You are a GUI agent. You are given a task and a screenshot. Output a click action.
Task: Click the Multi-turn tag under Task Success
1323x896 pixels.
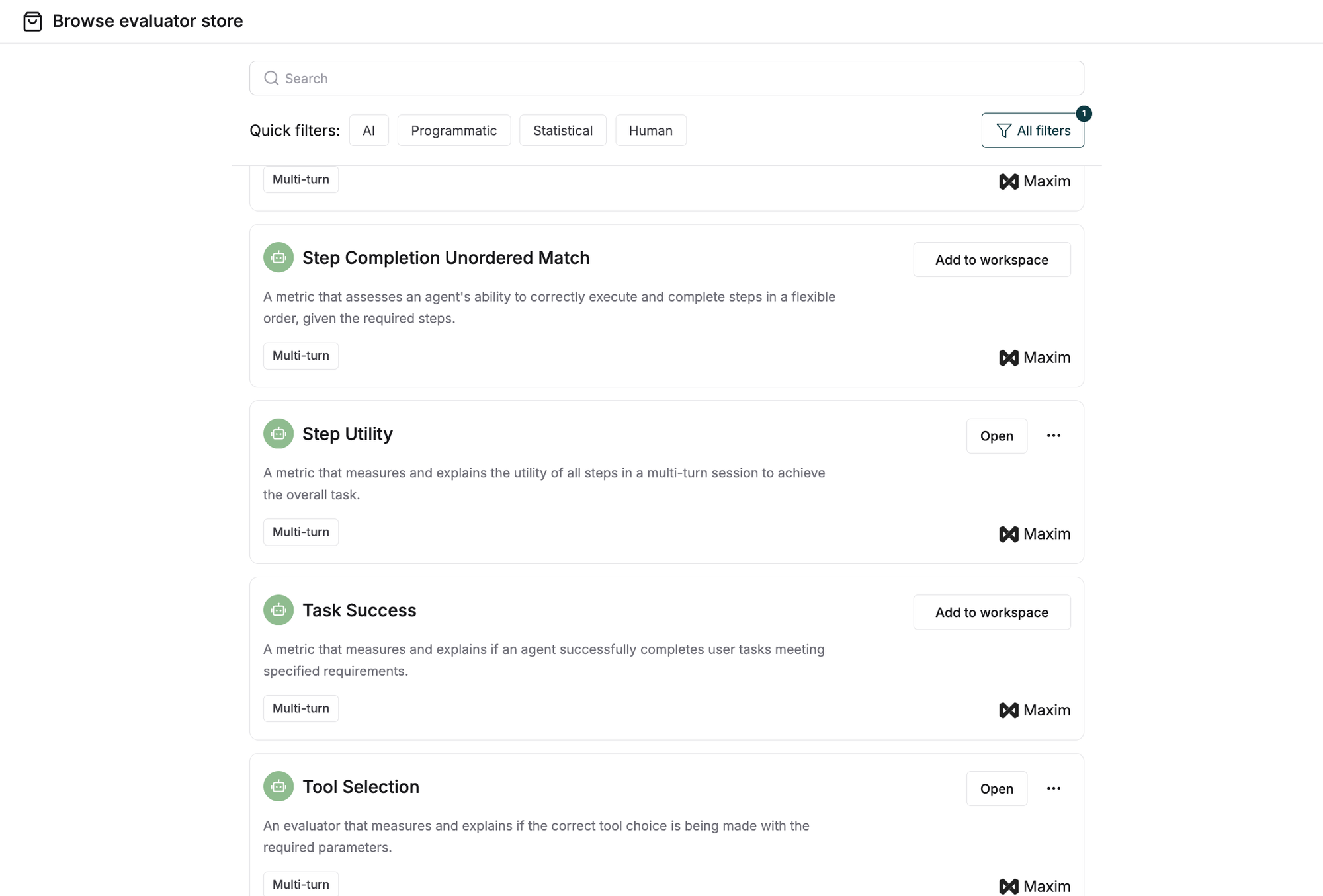pyautogui.click(x=300, y=708)
